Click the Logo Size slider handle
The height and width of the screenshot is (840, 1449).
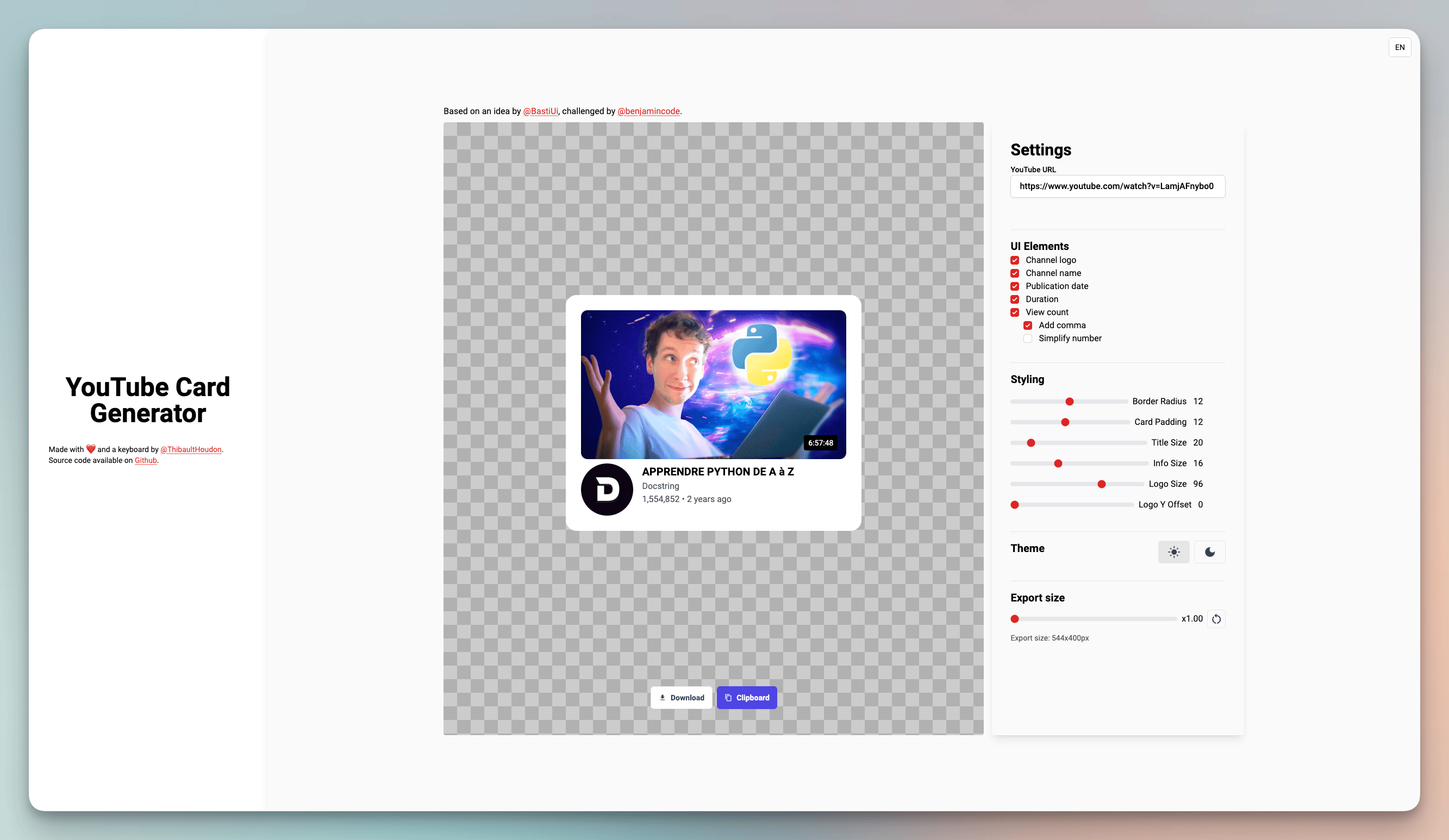(1101, 484)
